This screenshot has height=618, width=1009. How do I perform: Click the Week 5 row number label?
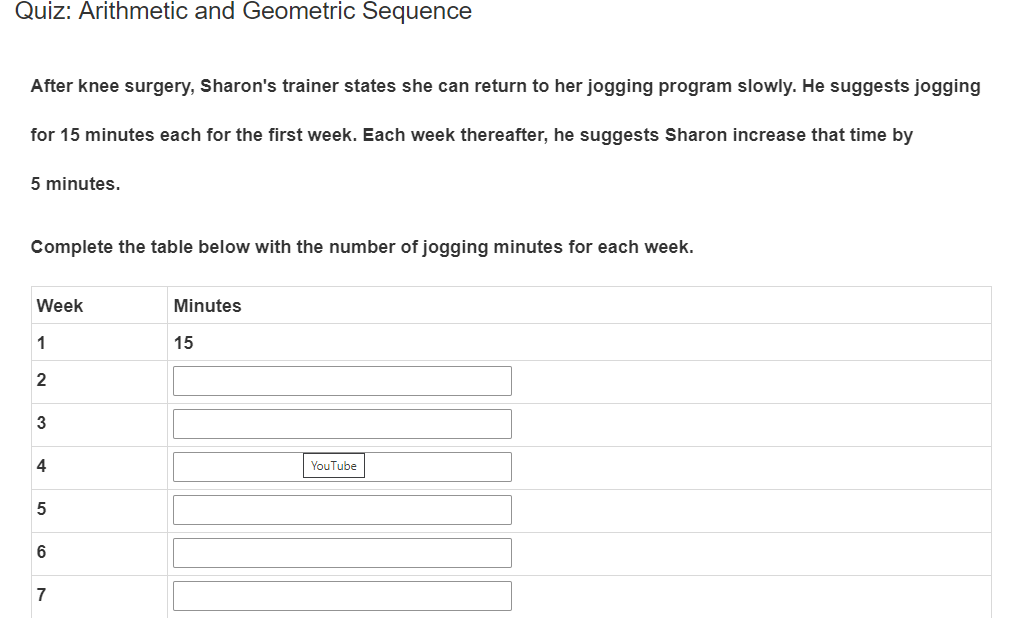41,509
